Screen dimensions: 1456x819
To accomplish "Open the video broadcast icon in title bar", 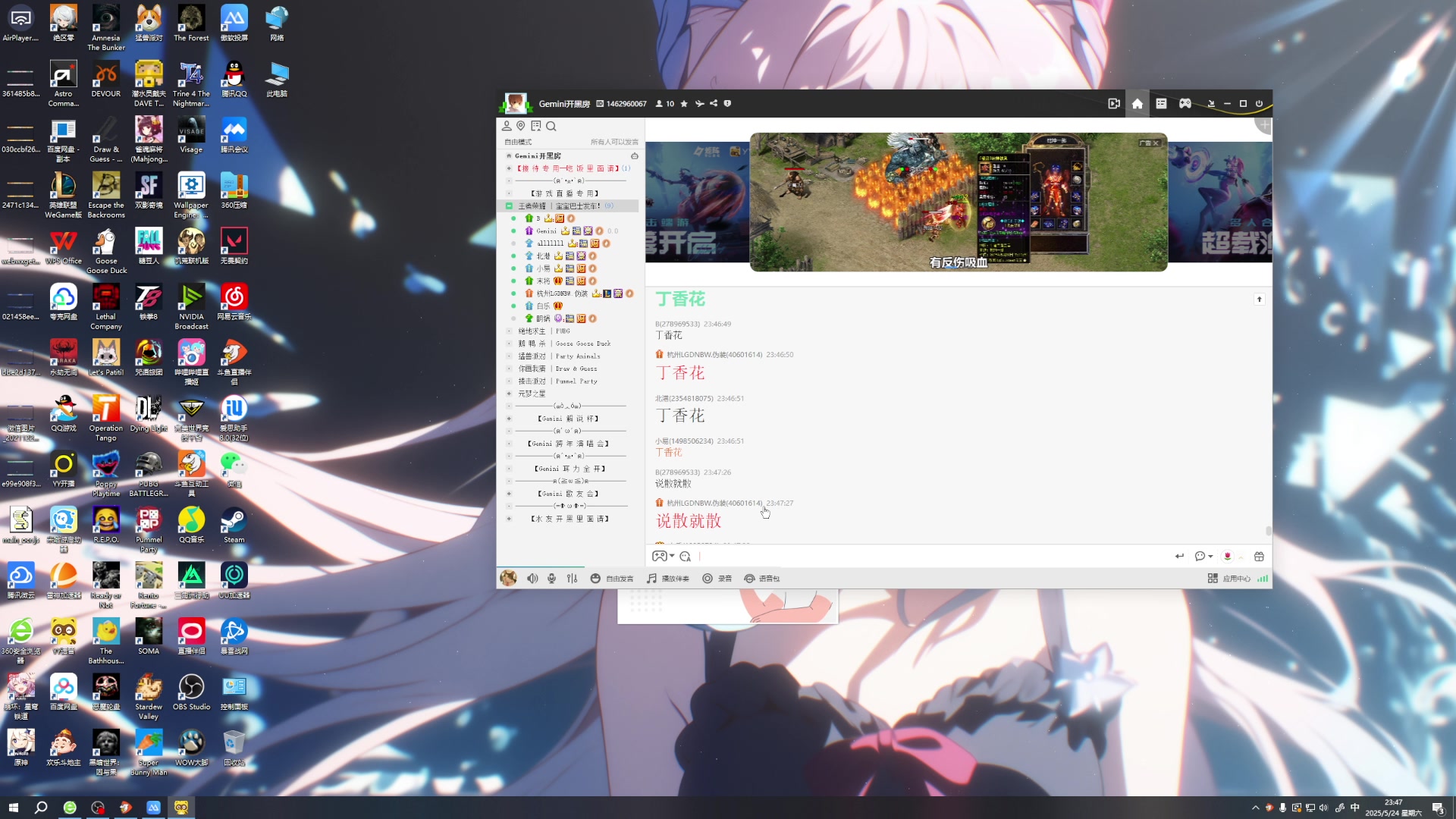I will tap(1114, 104).
